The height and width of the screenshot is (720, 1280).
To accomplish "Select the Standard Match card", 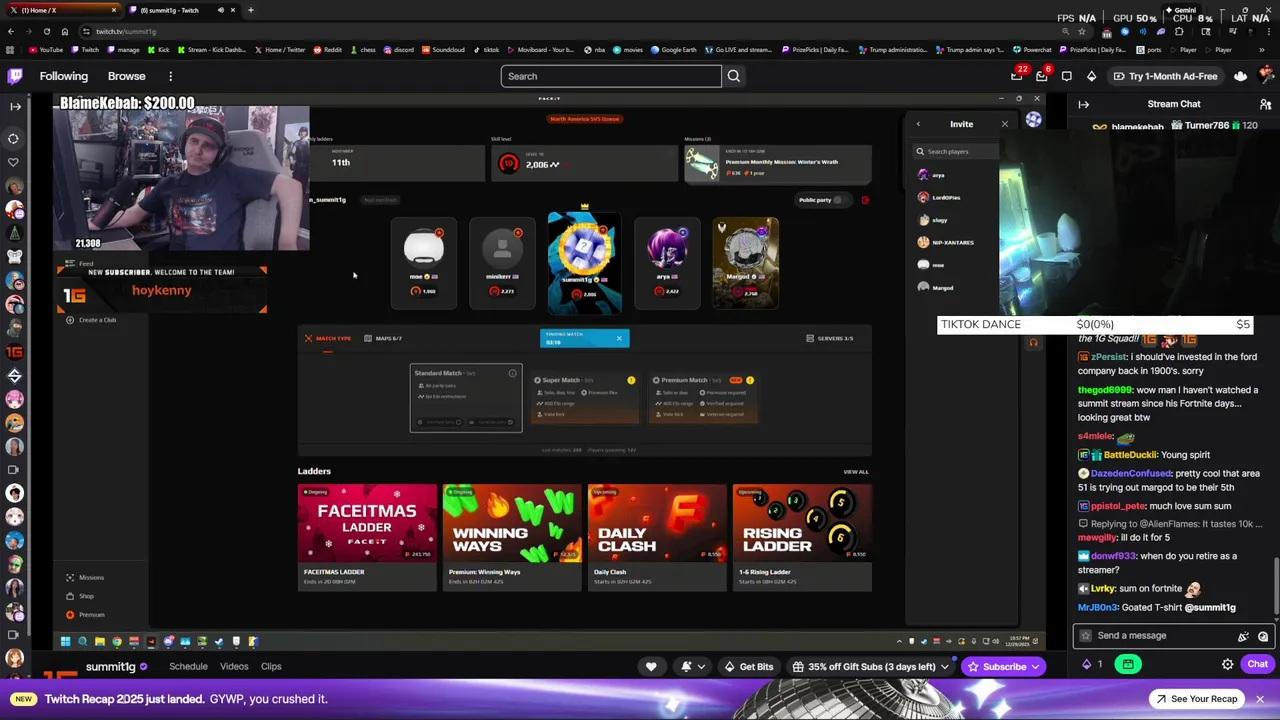I will coord(466,398).
